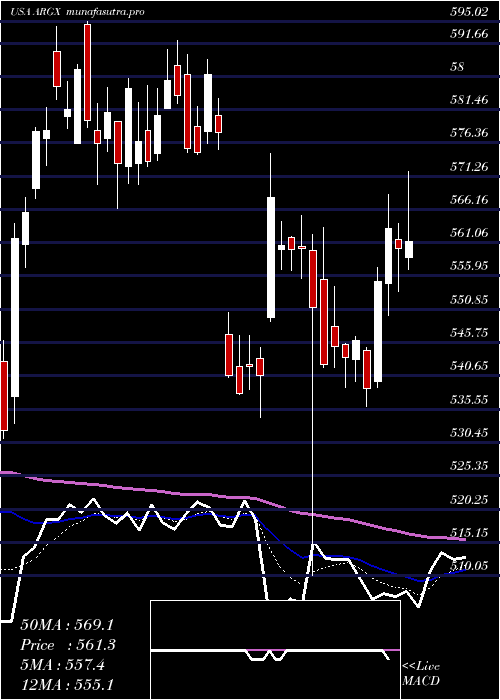Click the 566.16 price axis label
The height and width of the screenshot is (700, 500).
(x=468, y=200)
